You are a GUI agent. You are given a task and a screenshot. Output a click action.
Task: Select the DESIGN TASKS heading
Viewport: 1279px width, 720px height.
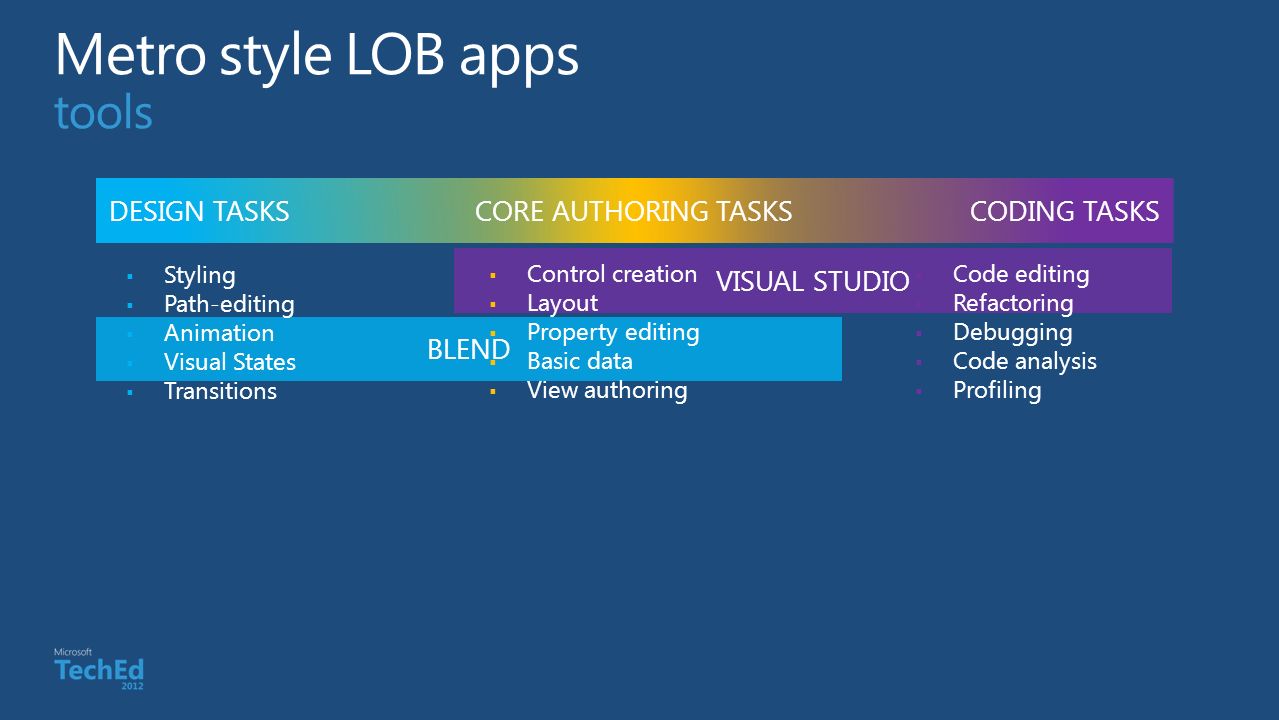pyautogui.click(x=199, y=211)
